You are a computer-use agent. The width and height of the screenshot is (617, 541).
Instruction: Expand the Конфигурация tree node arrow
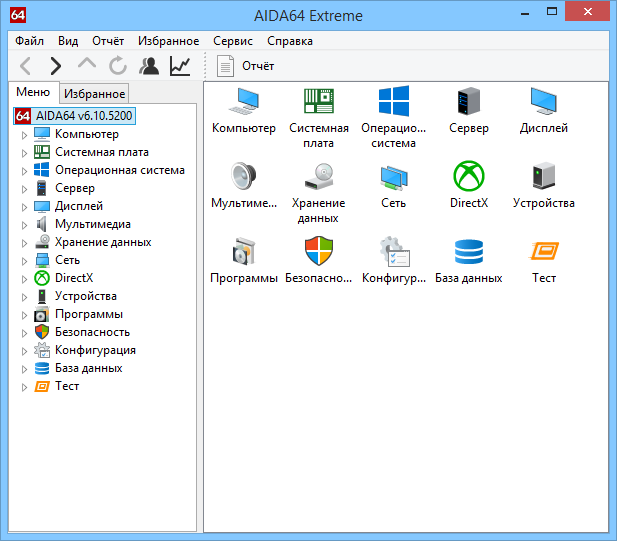[x=25, y=351]
